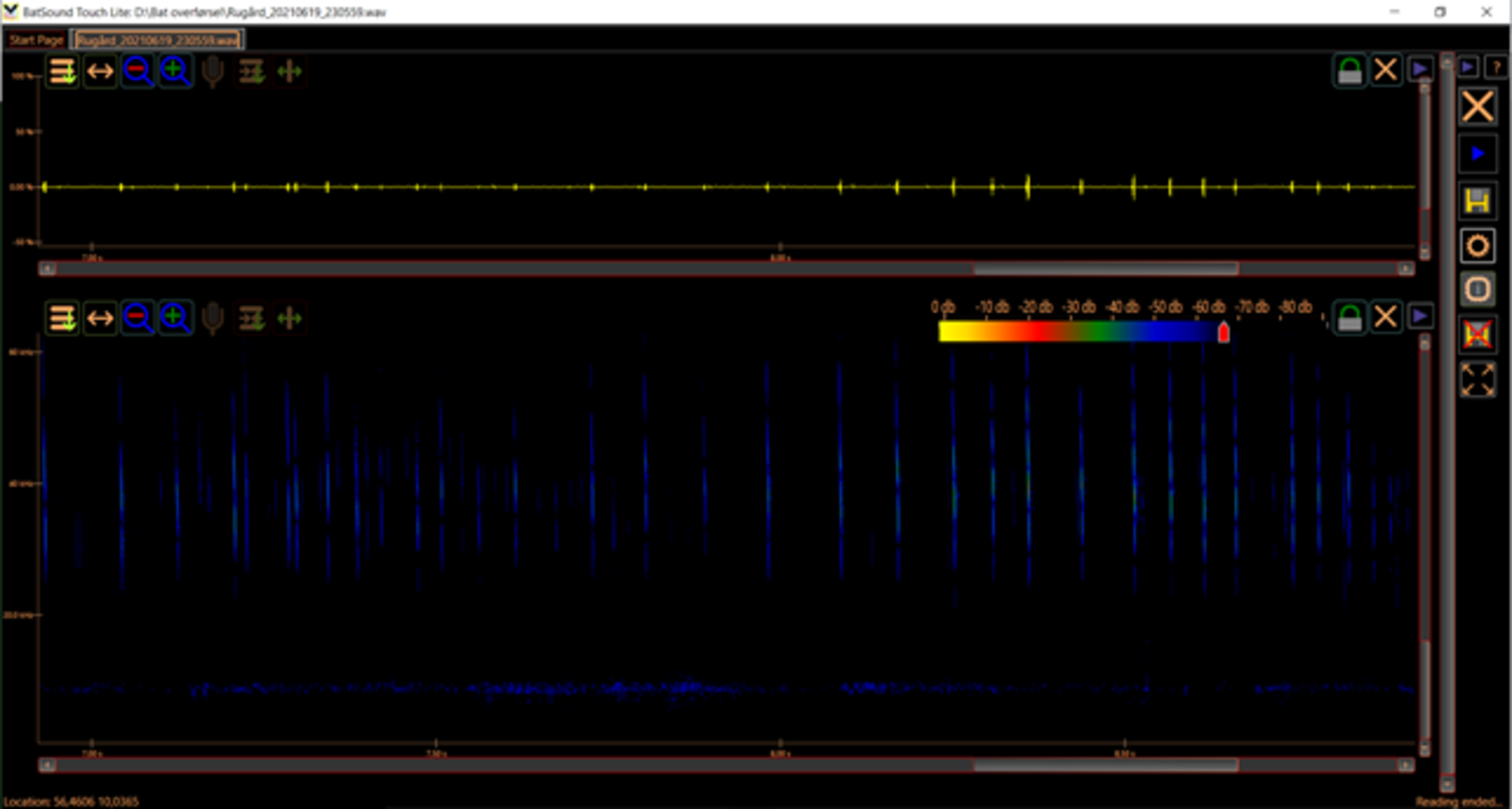Select the Rugård wav file tab

click(x=157, y=40)
